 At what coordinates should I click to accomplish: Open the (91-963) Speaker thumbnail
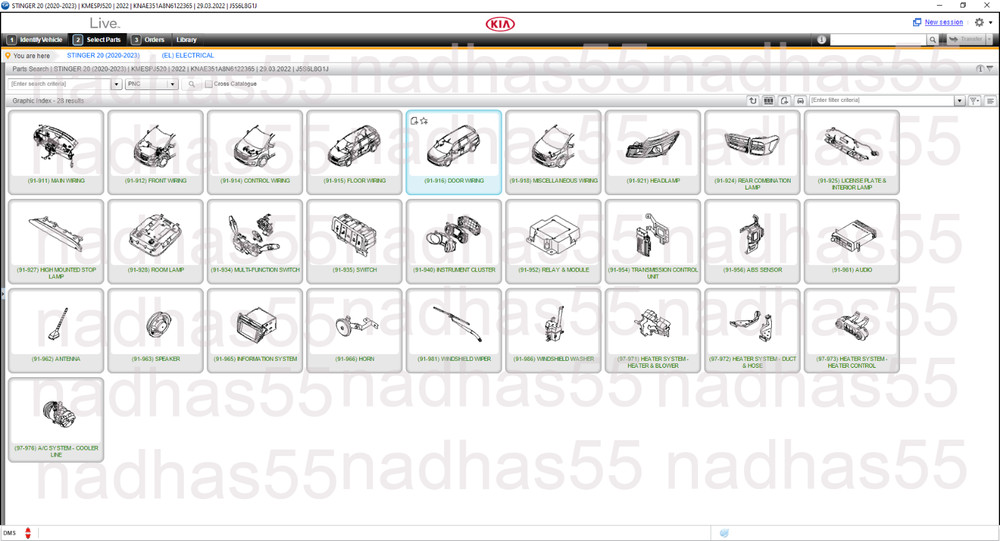(156, 330)
